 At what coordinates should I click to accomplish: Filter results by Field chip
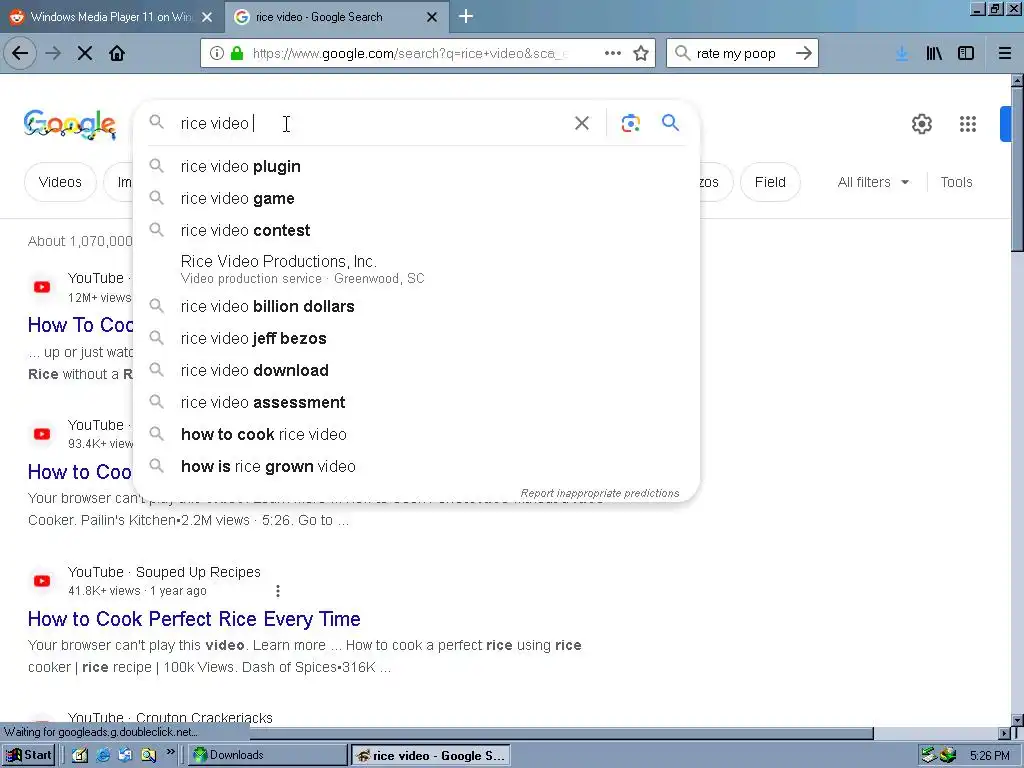click(x=770, y=182)
